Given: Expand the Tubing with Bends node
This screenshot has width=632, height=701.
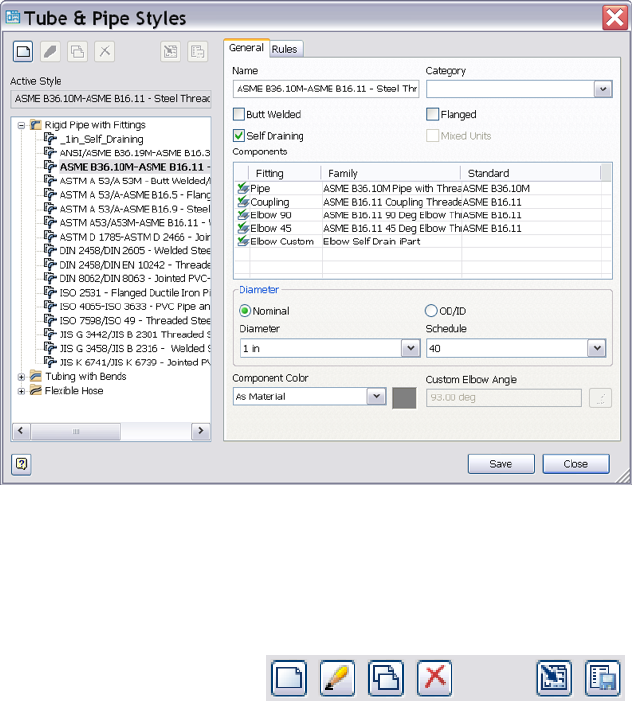Looking at the screenshot, I should point(21,377).
